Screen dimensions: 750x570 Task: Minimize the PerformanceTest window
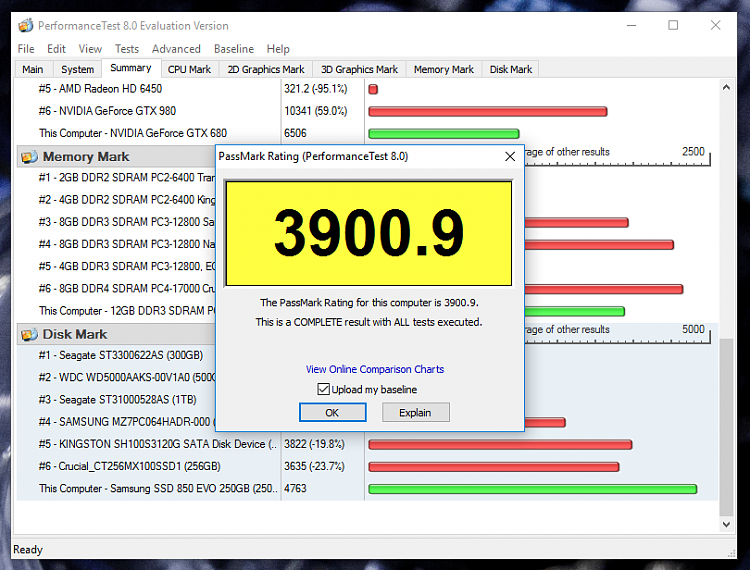point(631,25)
